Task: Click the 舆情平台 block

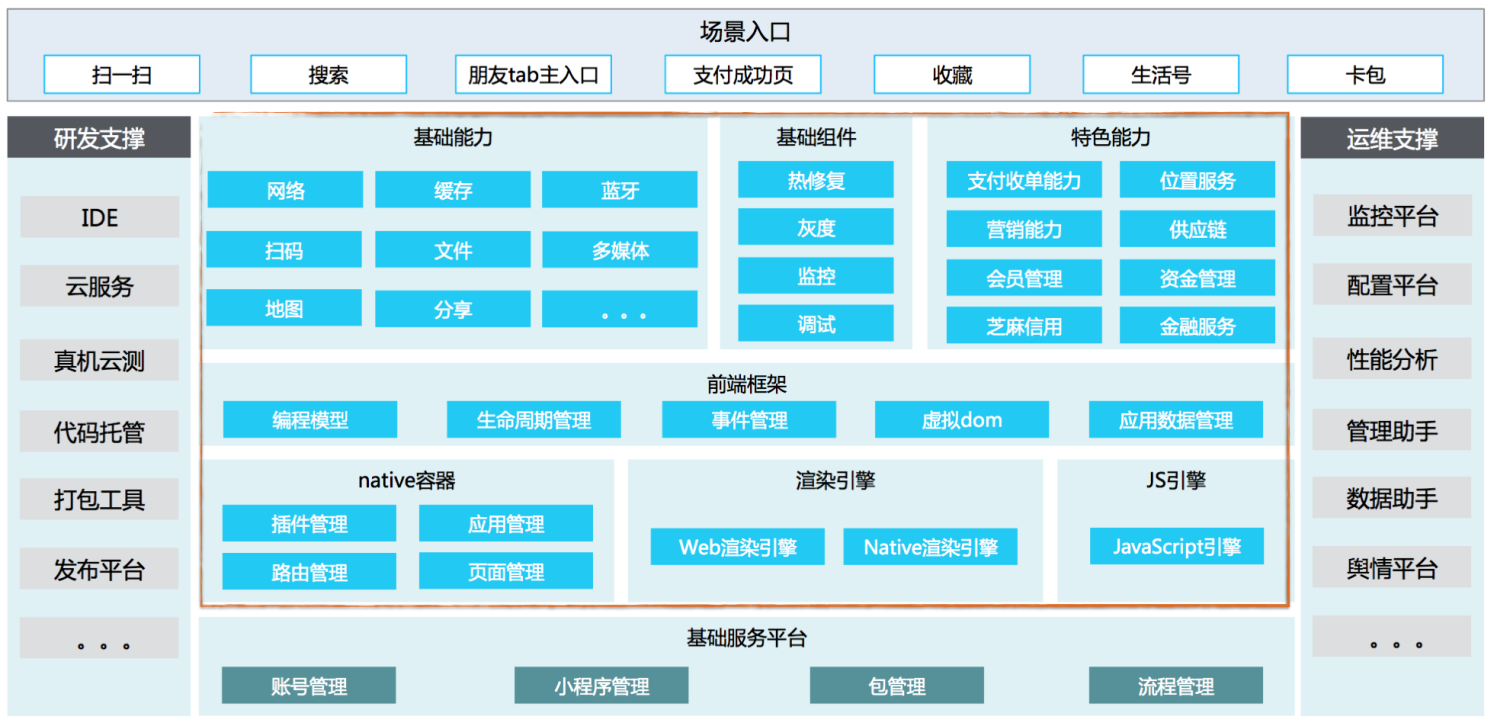Action: click(x=1392, y=568)
